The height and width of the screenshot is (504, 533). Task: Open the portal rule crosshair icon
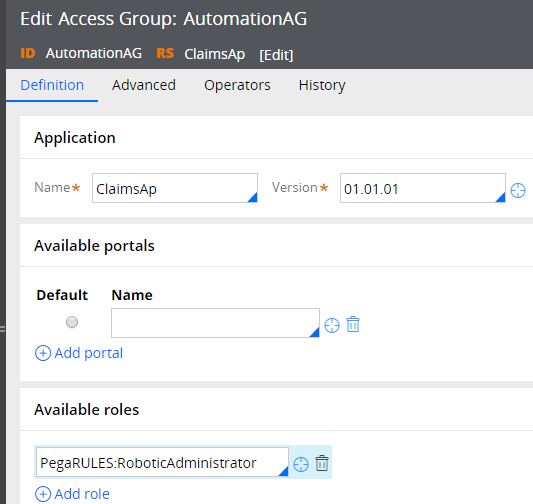tap(332, 325)
